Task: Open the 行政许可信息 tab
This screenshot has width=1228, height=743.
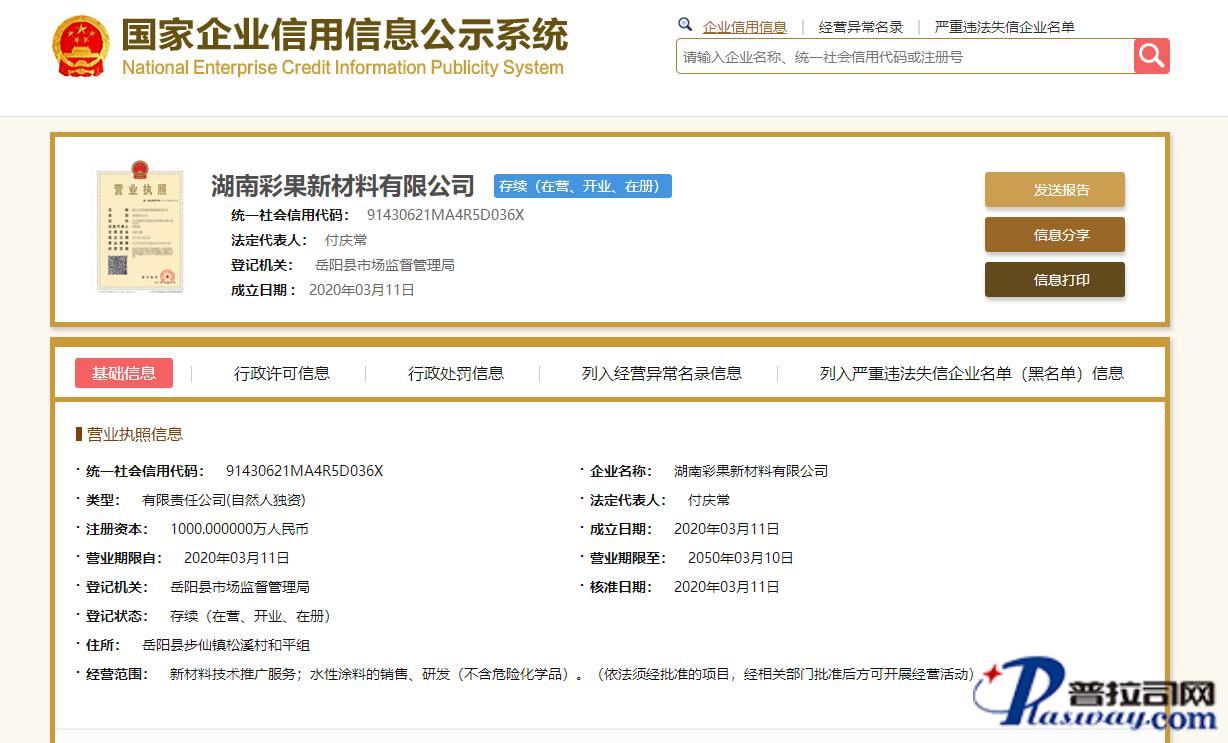Action: (282, 373)
